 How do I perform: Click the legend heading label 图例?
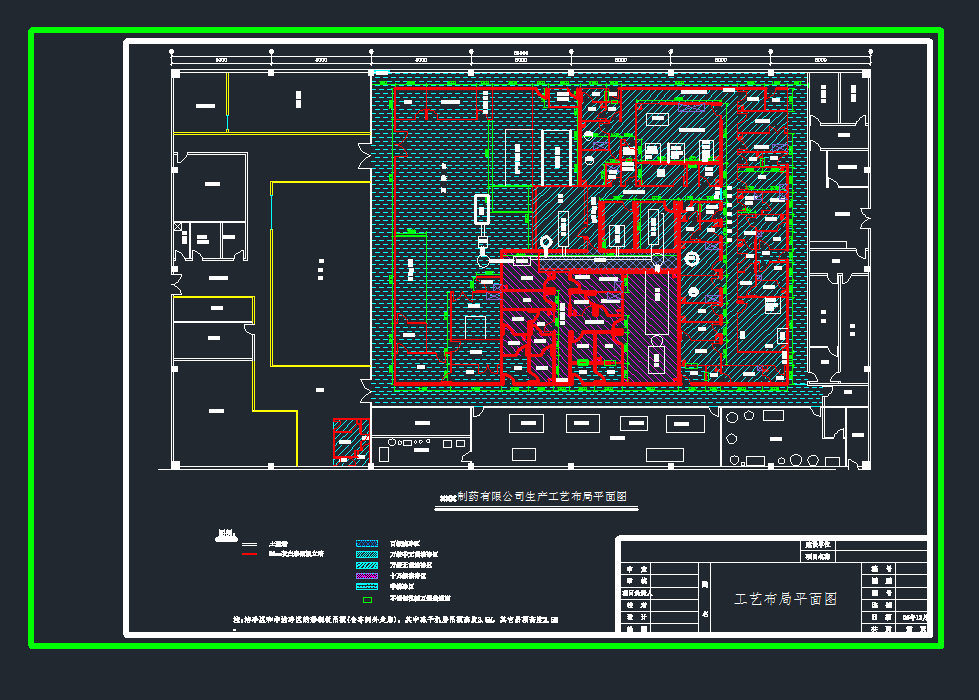click(x=226, y=533)
